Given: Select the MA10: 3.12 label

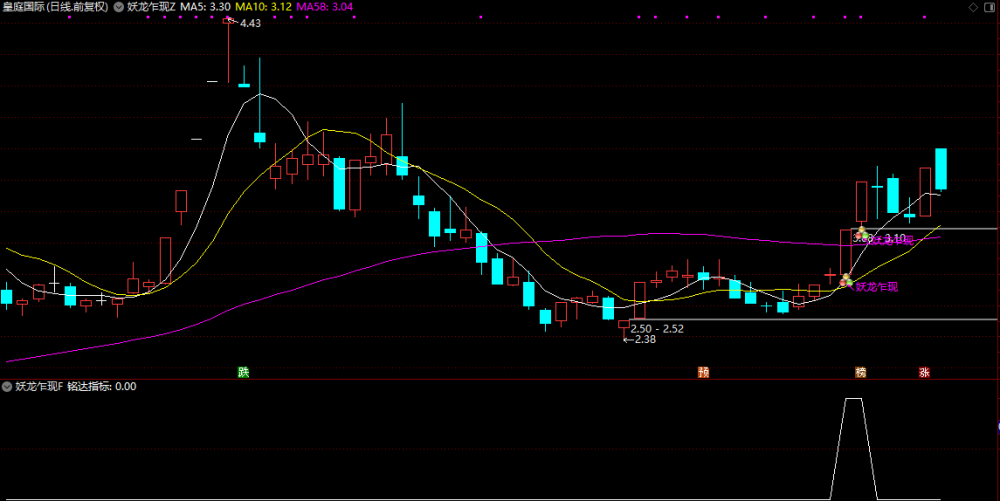Looking at the screenshot, I should pos(263,7).
